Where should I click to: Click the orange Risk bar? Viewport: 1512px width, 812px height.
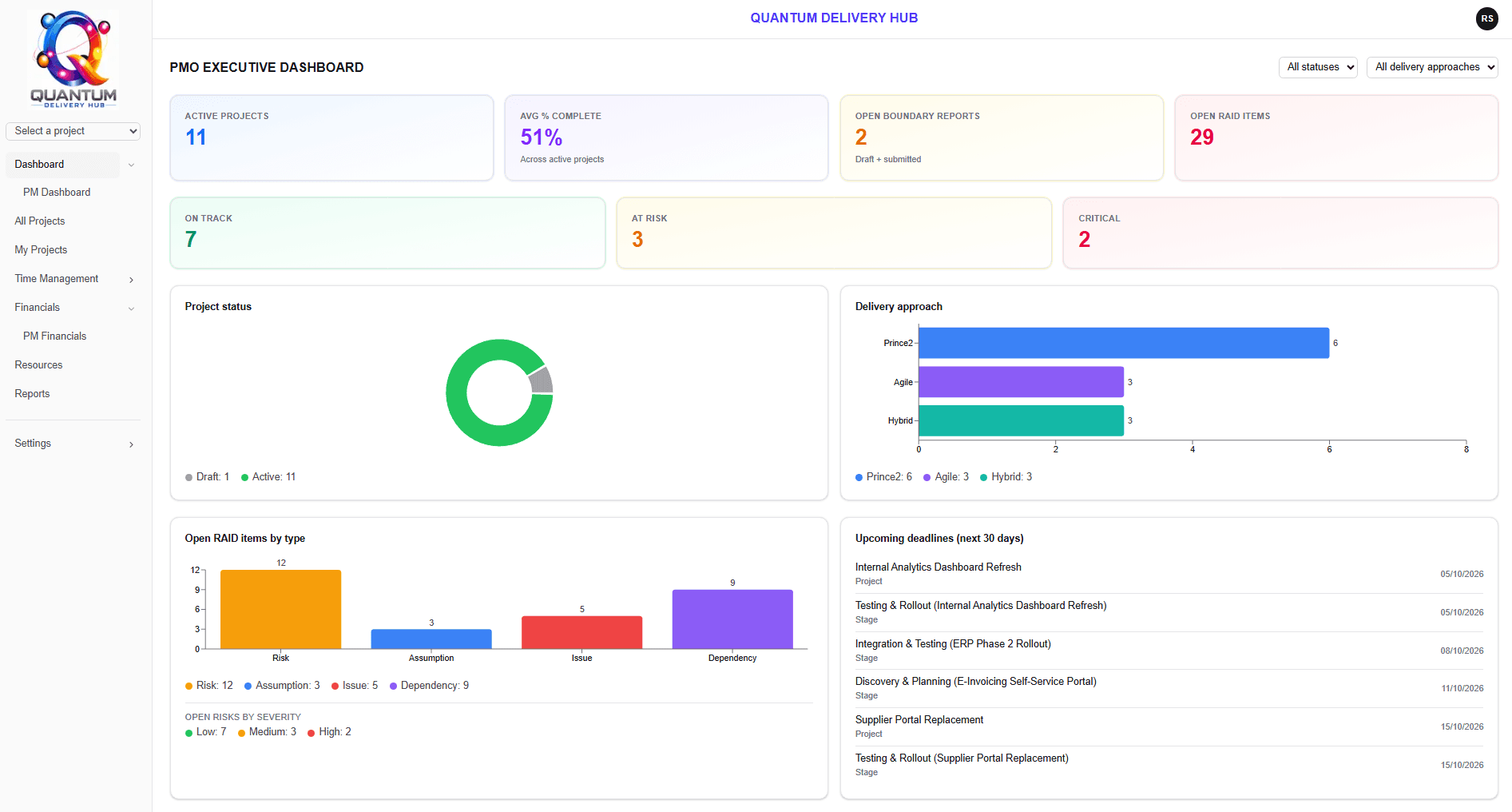pos(280,609)
